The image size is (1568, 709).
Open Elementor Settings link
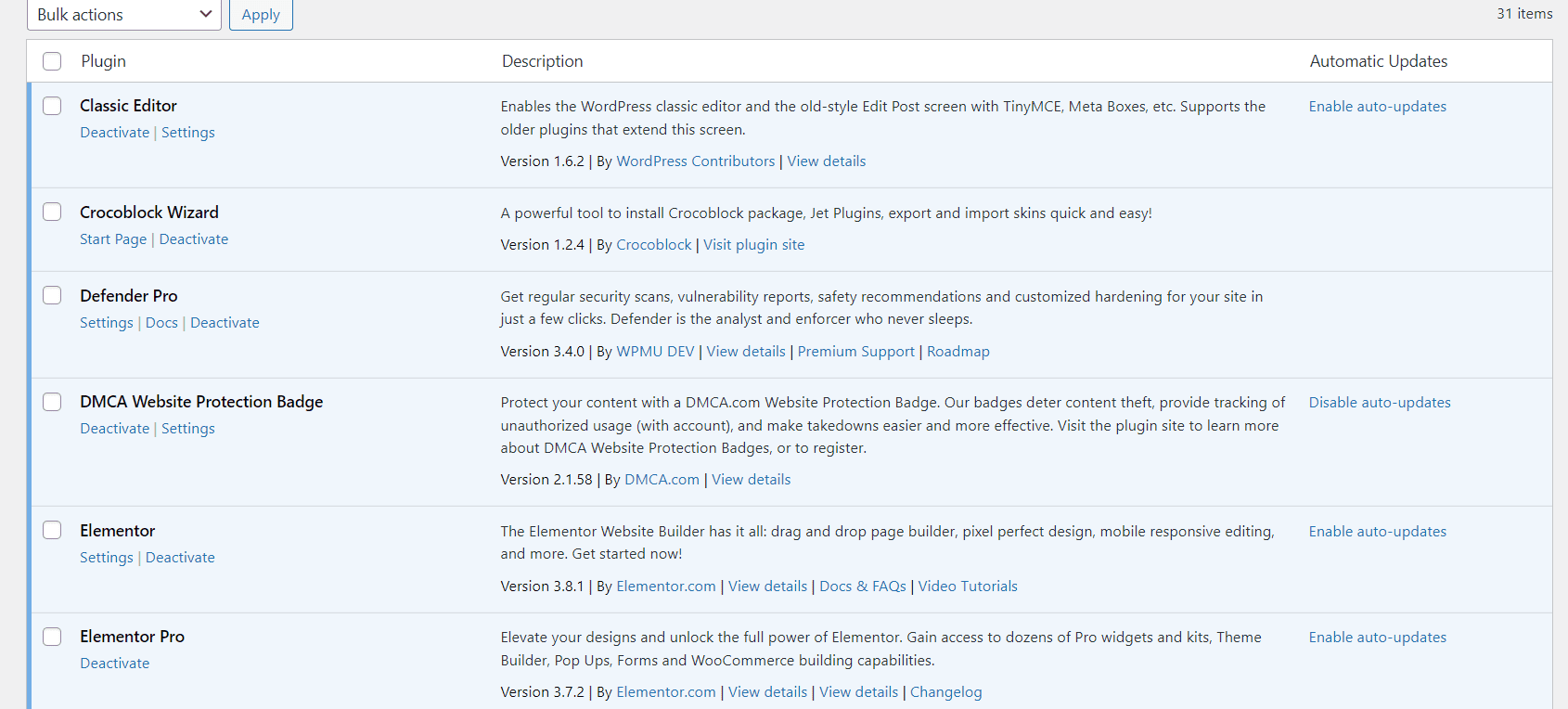coord(107,558)
